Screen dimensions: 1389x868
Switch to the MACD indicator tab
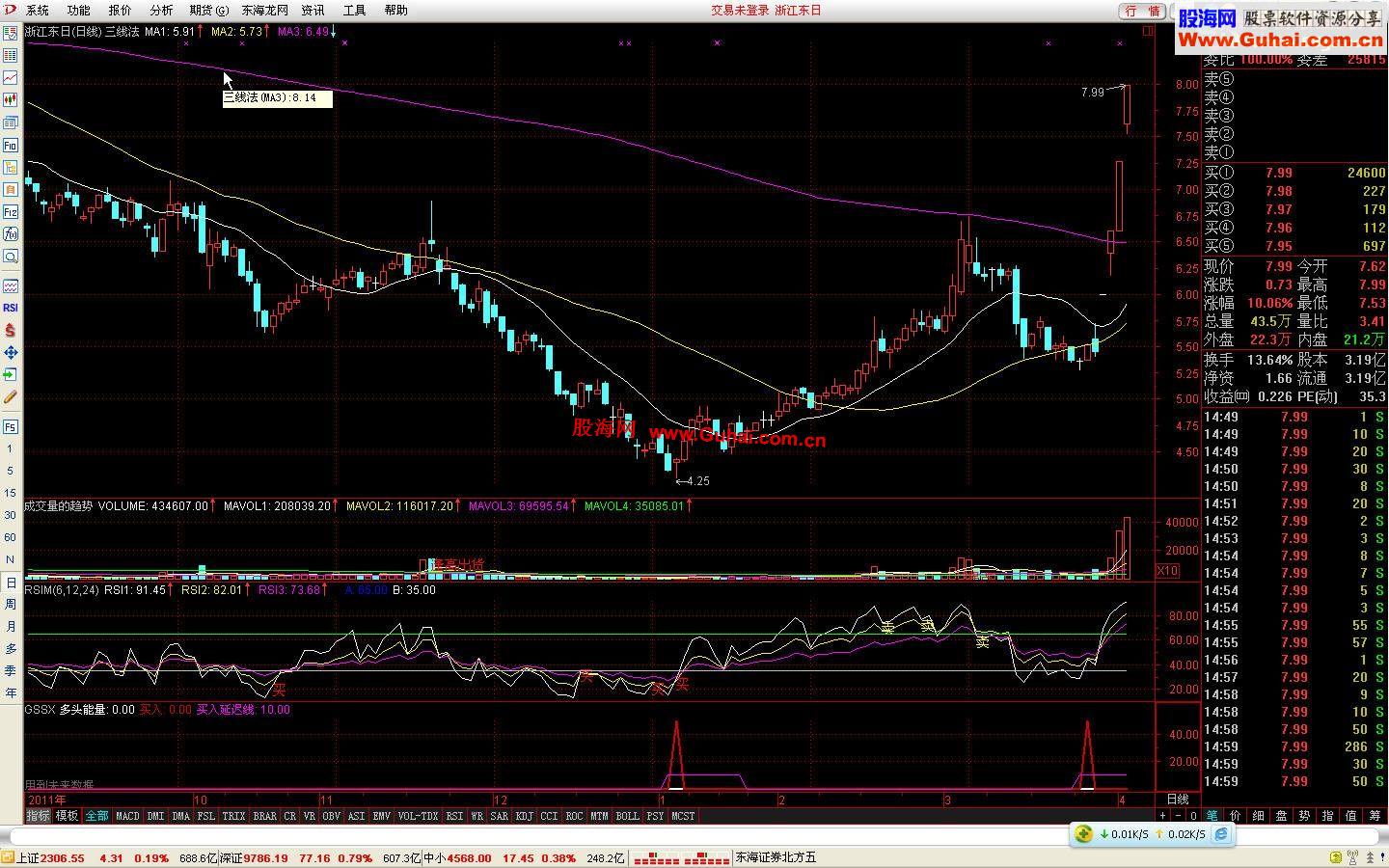(127, 816)
